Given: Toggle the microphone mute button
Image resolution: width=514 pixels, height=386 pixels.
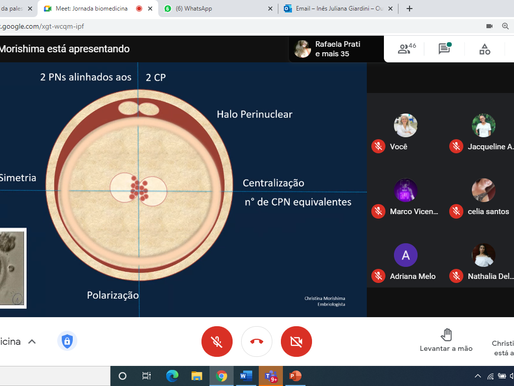Looking at the screenshot, I should [217, 341].
